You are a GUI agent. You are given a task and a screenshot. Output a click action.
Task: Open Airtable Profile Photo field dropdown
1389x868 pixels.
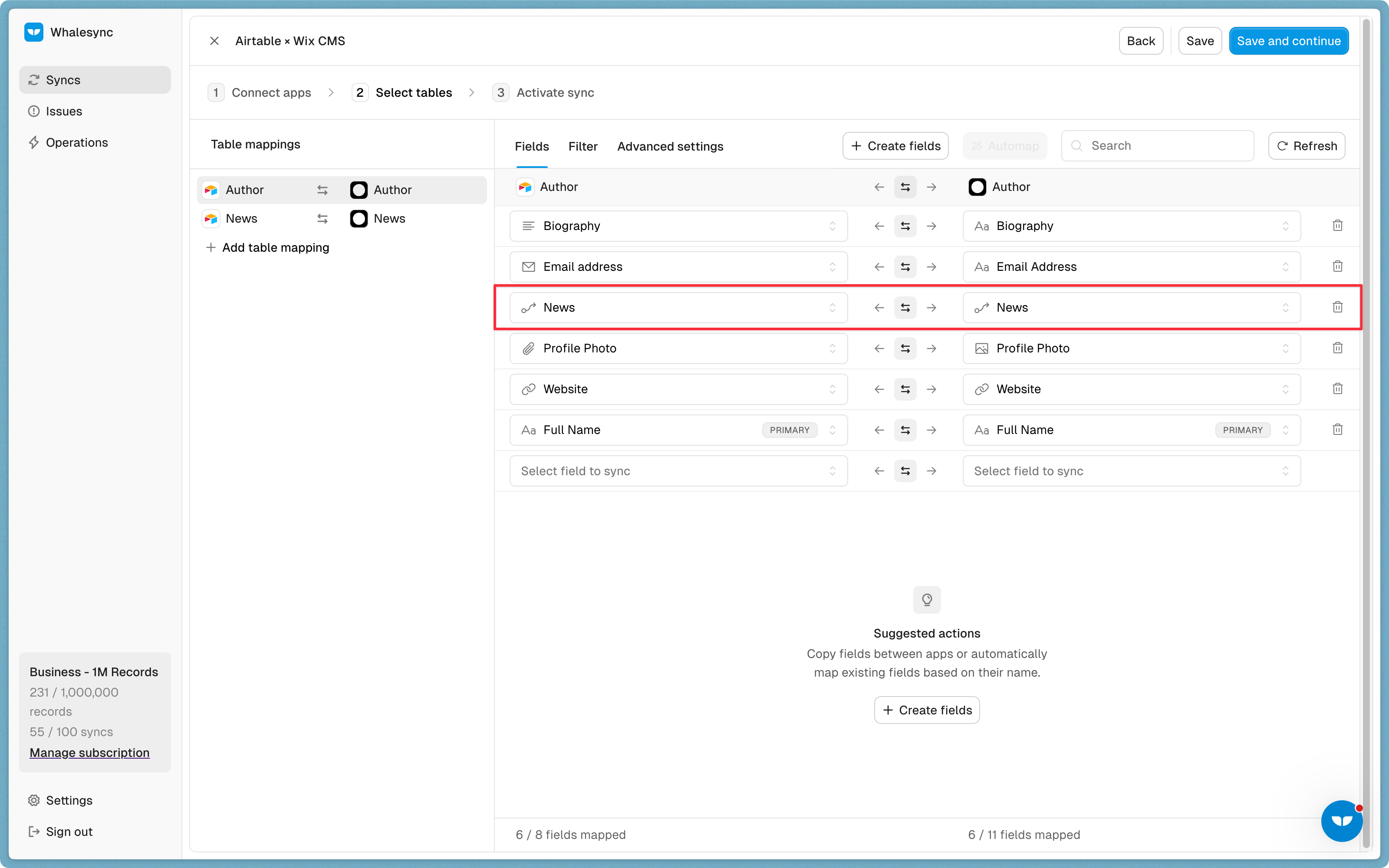point(678,349)
